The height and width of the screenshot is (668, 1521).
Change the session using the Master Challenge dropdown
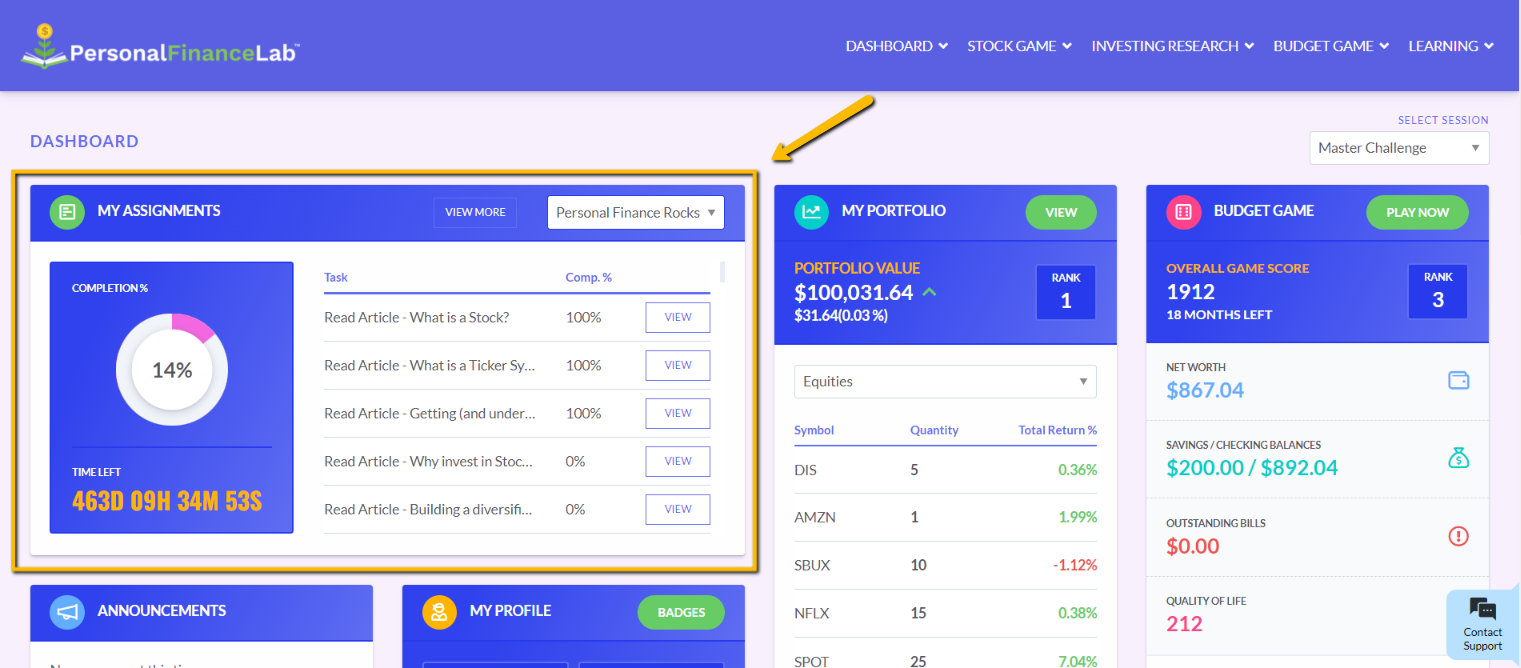tap(1397, 147)
